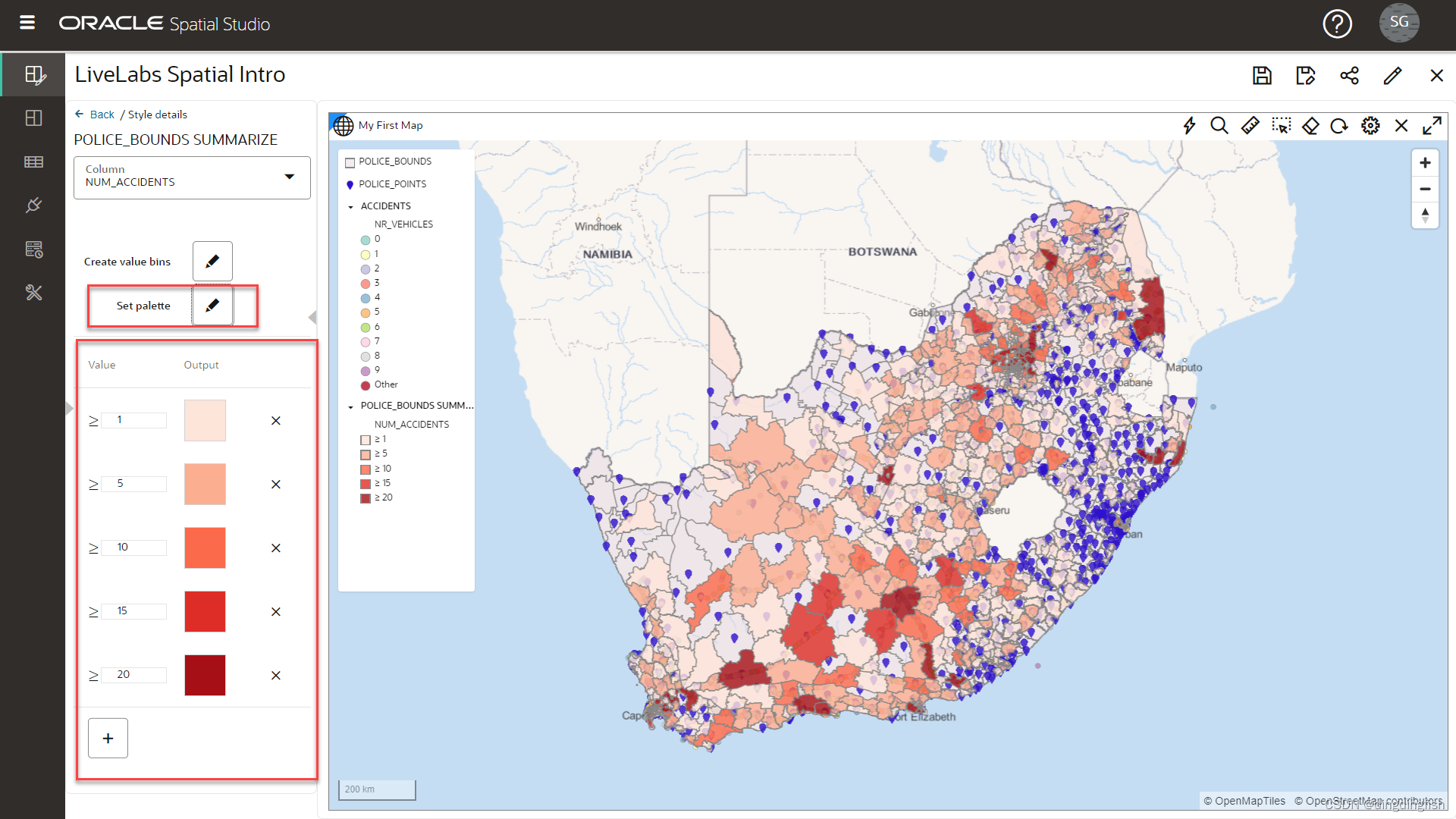Viewport: 1456px width, 819px height.
Task: Collapse the POLICE_BOUNDS SUMM legend group
Action: 350,406
